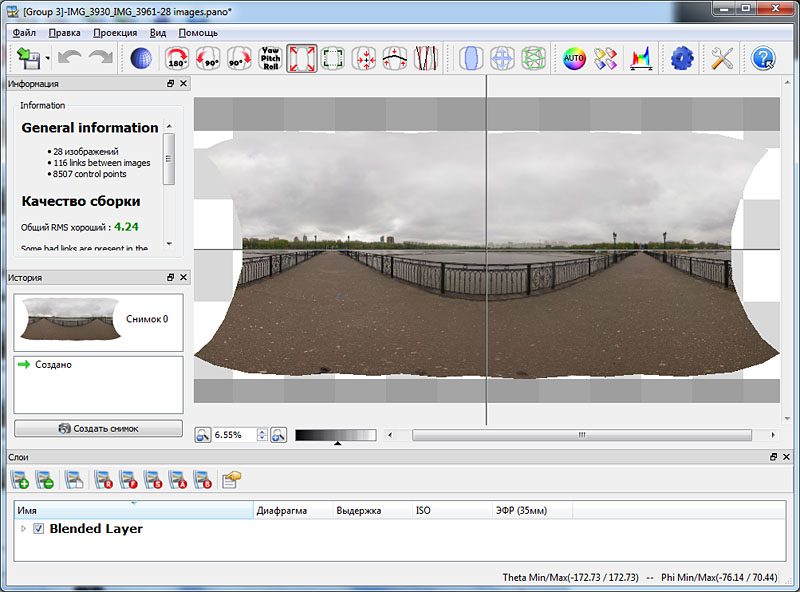Close the История panel
Viewport: 800px width, 592px height.
click(183, 277)
